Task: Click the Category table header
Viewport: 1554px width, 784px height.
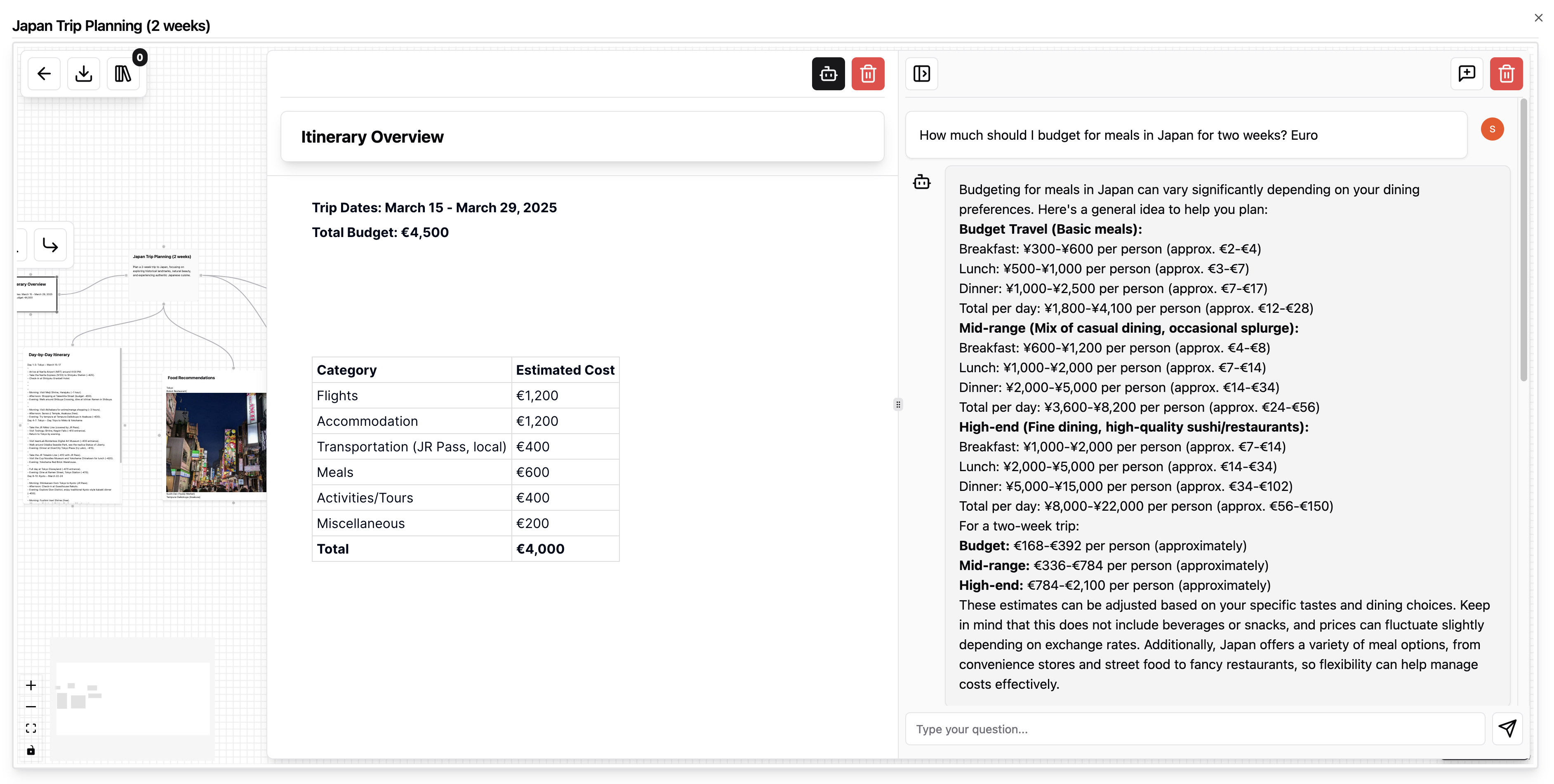Action: point(412,370)
